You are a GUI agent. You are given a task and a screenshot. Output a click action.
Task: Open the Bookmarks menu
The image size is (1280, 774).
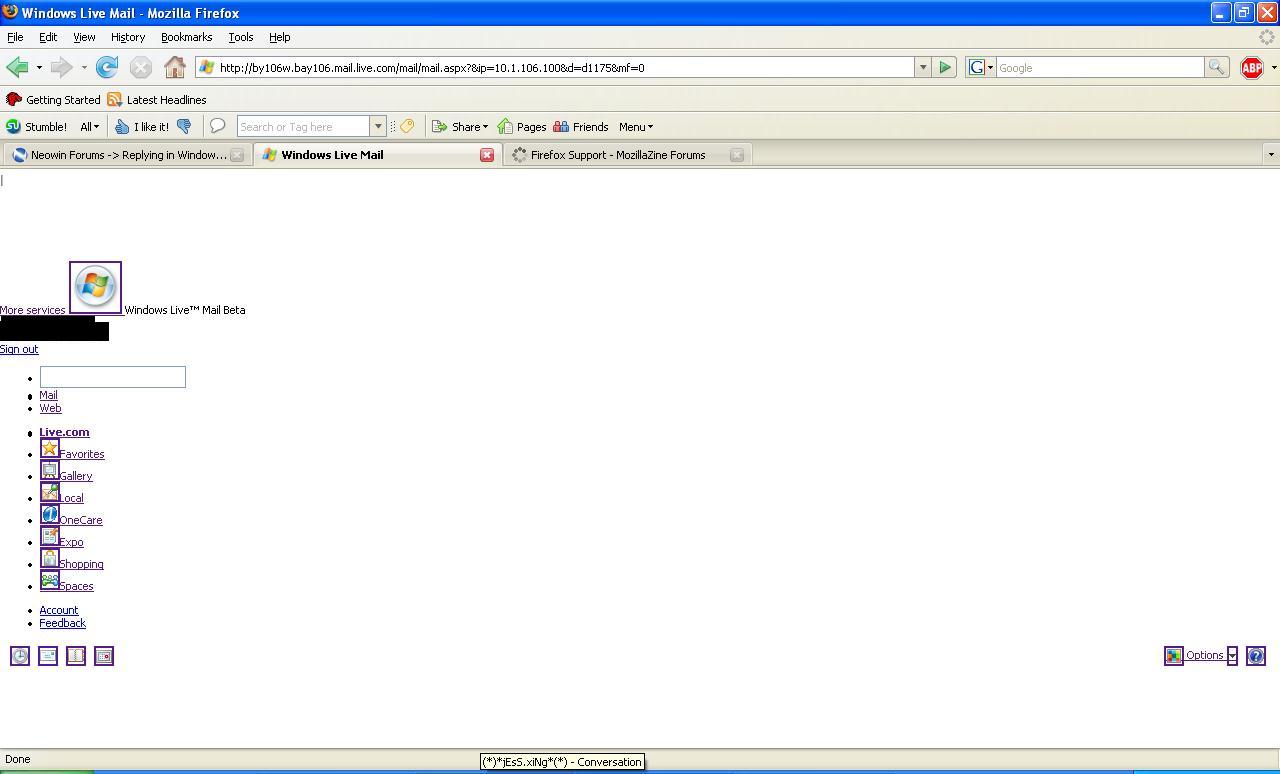point(186,37)
